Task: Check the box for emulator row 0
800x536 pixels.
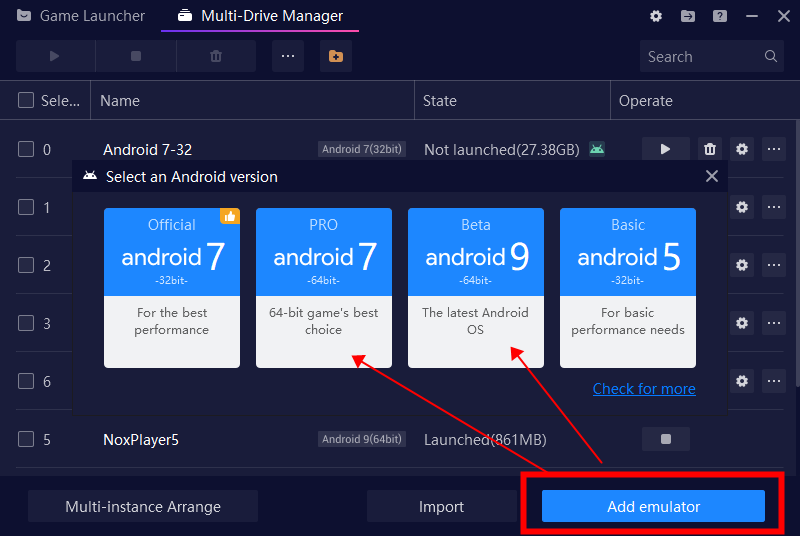Action: pyautogui.click(x=26, y=149)
